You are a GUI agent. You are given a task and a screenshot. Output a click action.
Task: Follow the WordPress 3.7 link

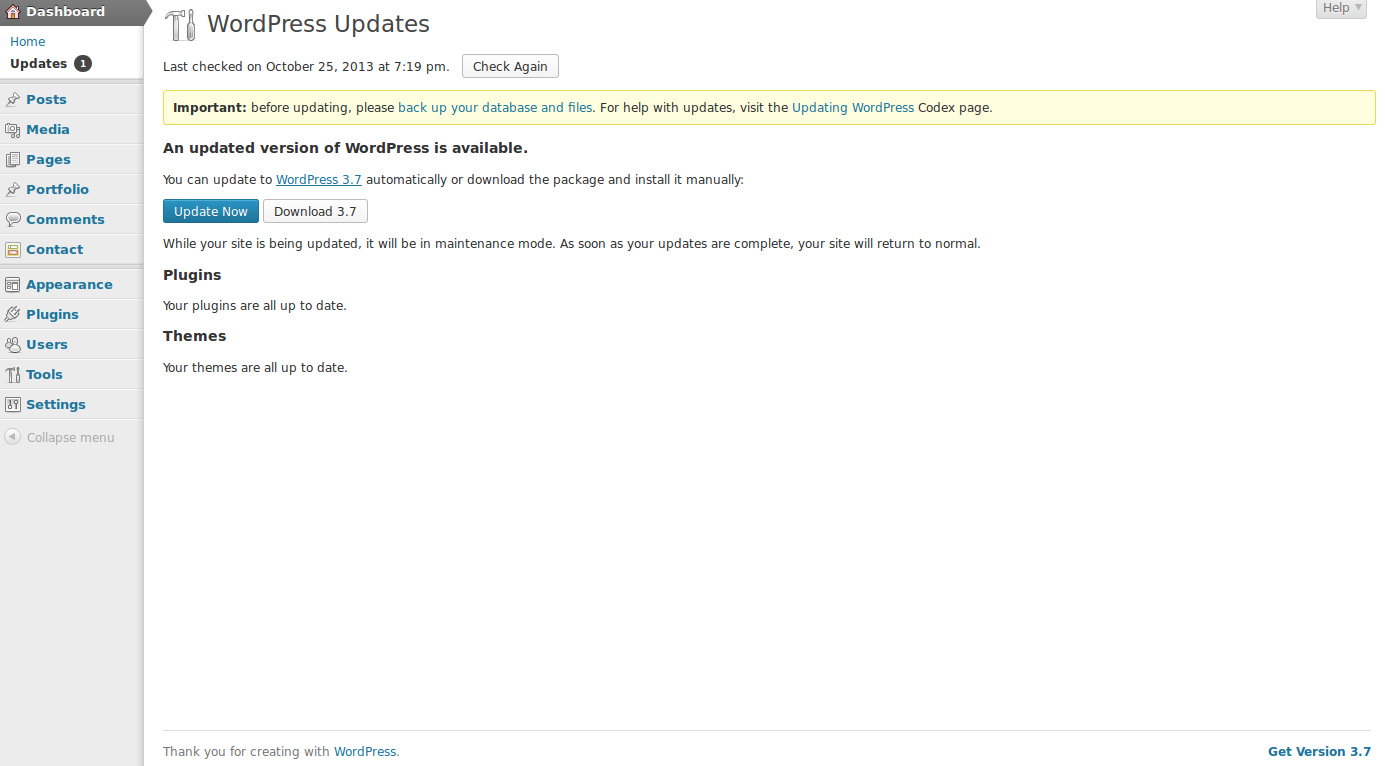pos(319,180)
